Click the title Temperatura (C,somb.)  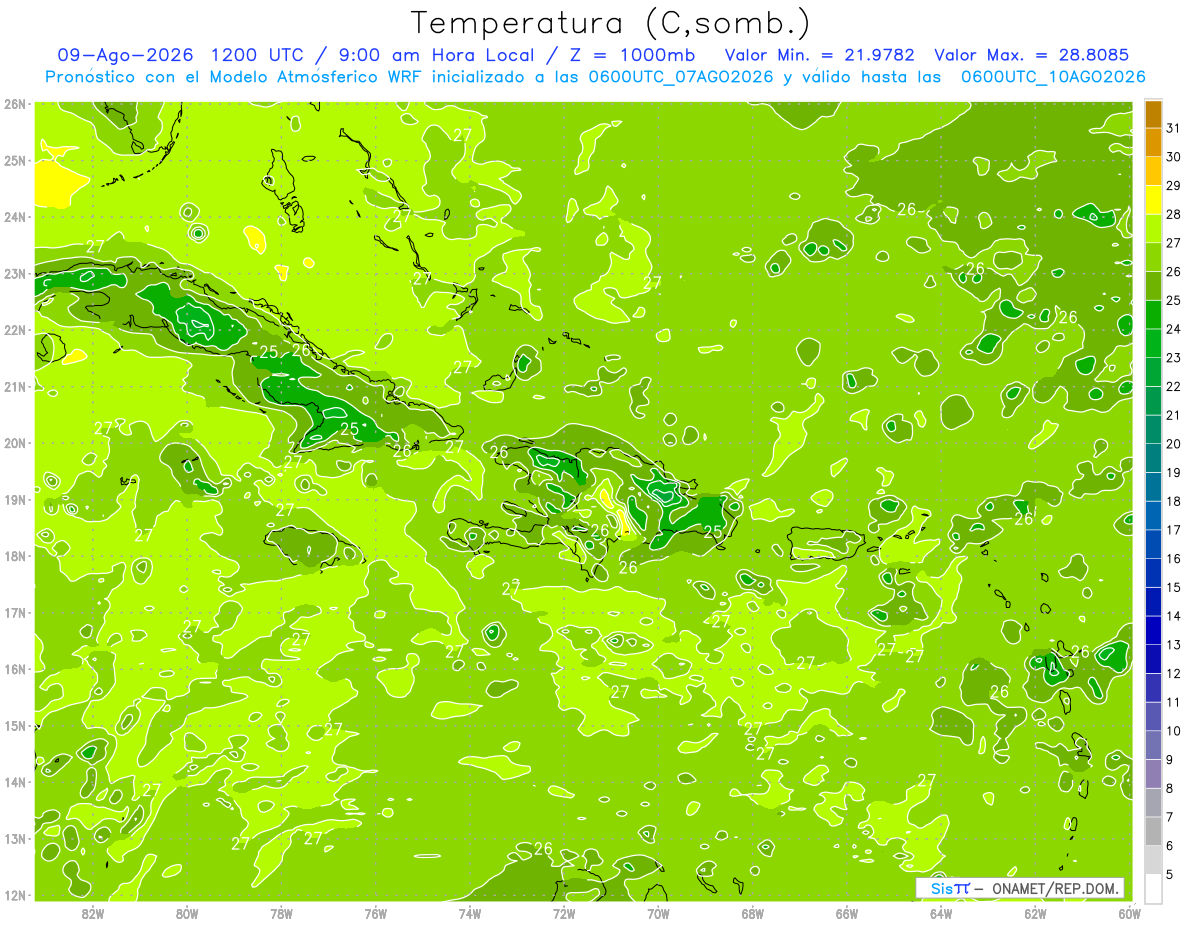610,22
